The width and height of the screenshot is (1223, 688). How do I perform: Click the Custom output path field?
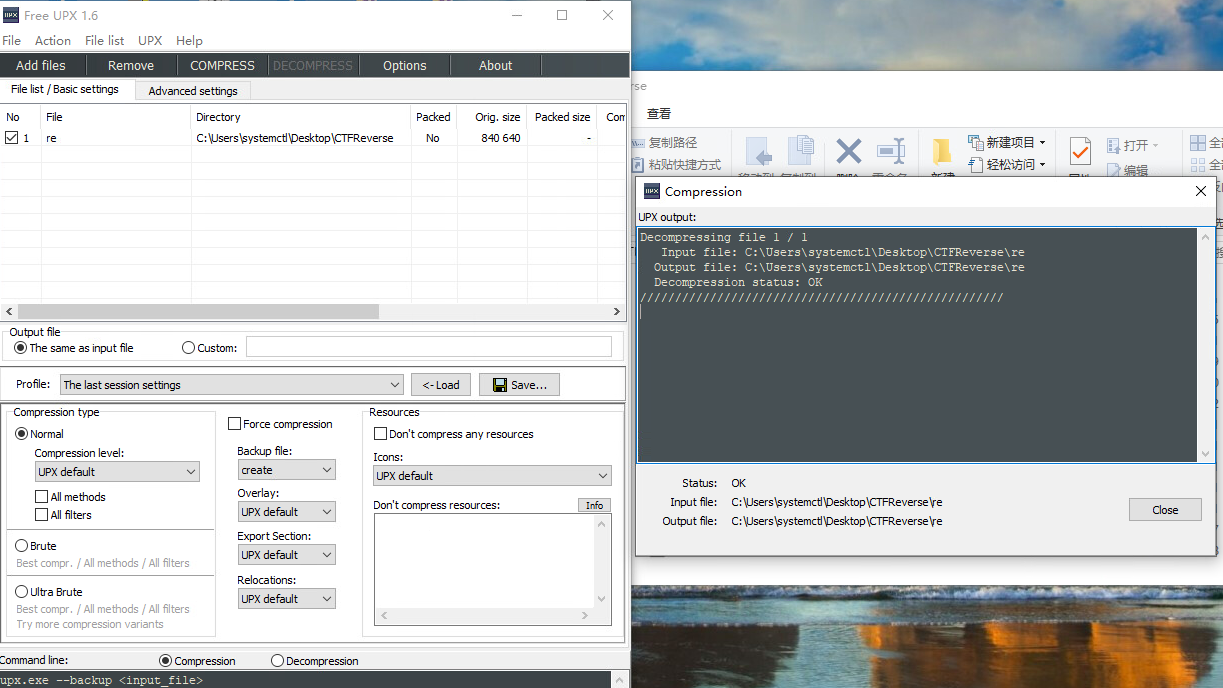tap(429, 347)
